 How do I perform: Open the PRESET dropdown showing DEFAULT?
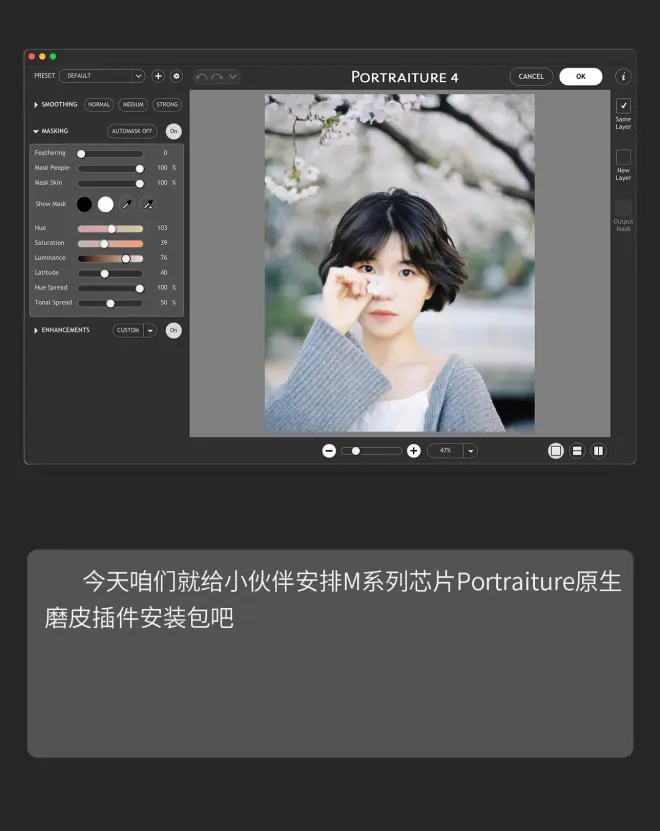102,76
